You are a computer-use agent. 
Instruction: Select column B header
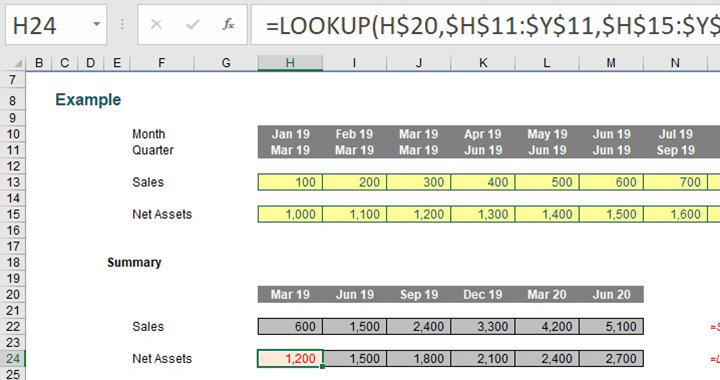(39, 63)
